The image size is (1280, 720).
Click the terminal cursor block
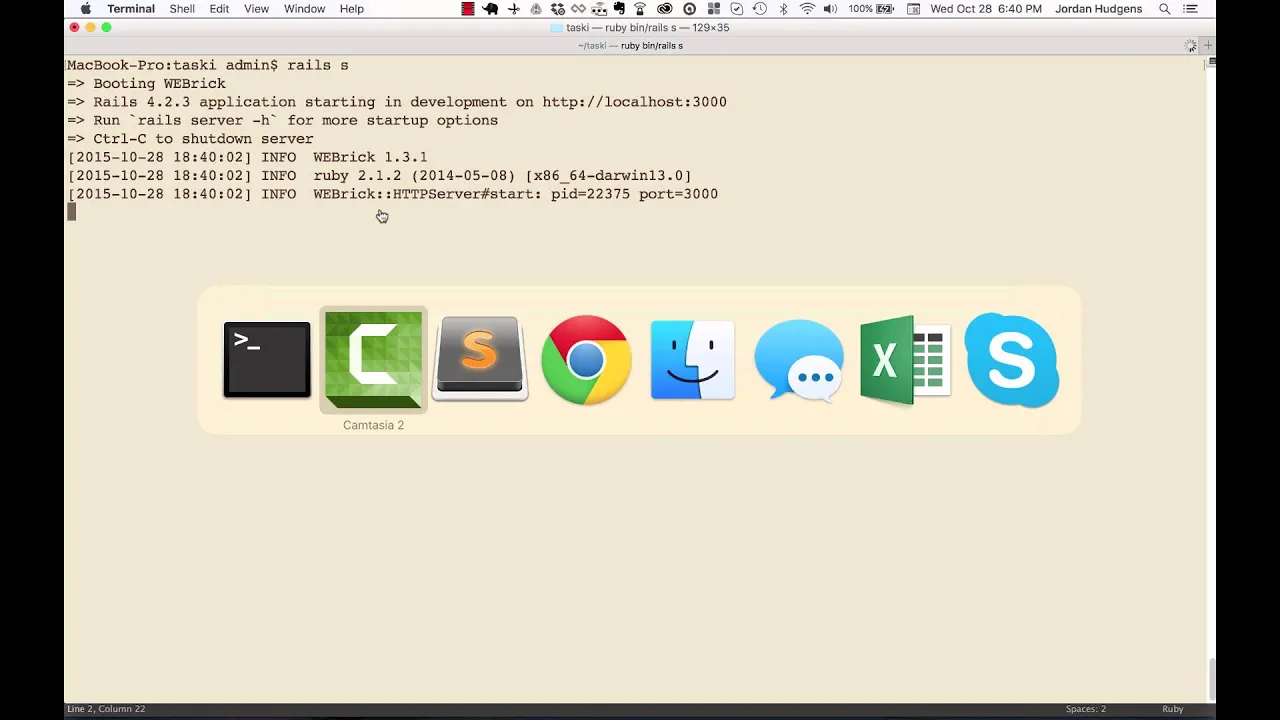[x=71, y=212]
